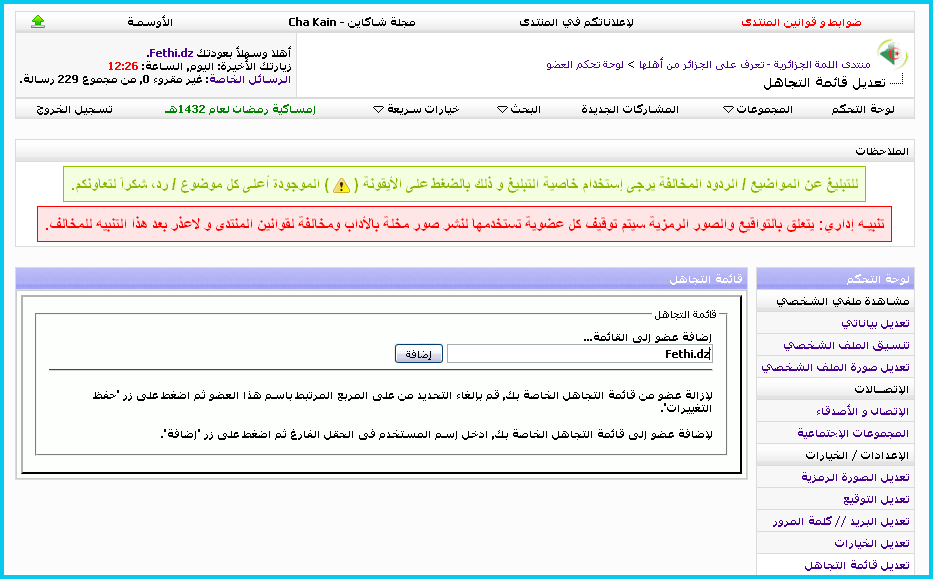Expand the المجموعات dropdown menu
933x579 pixels.
[756, 109]
